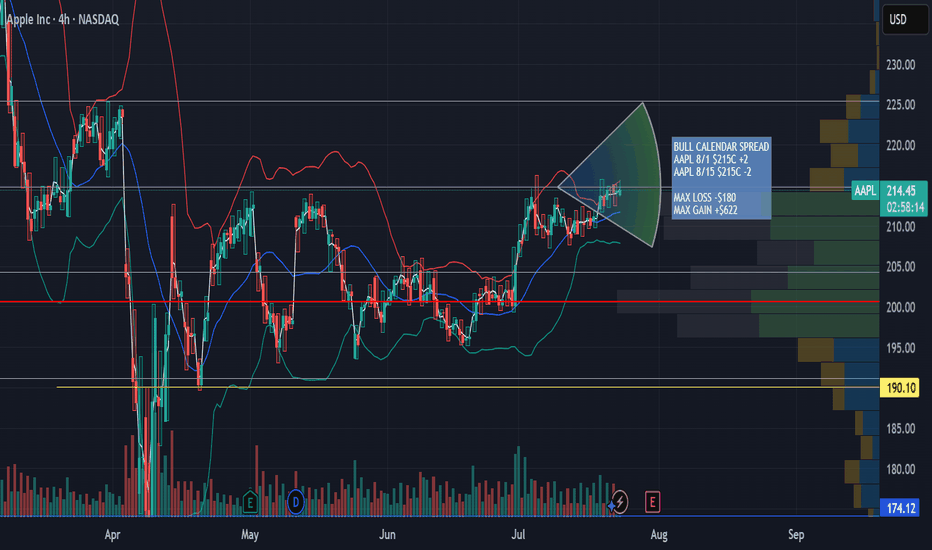Image resolution: width=932 pixels, height=550 pixels.
Task: Click the 210.00 price axis label
Action: (x=900, y=227)
